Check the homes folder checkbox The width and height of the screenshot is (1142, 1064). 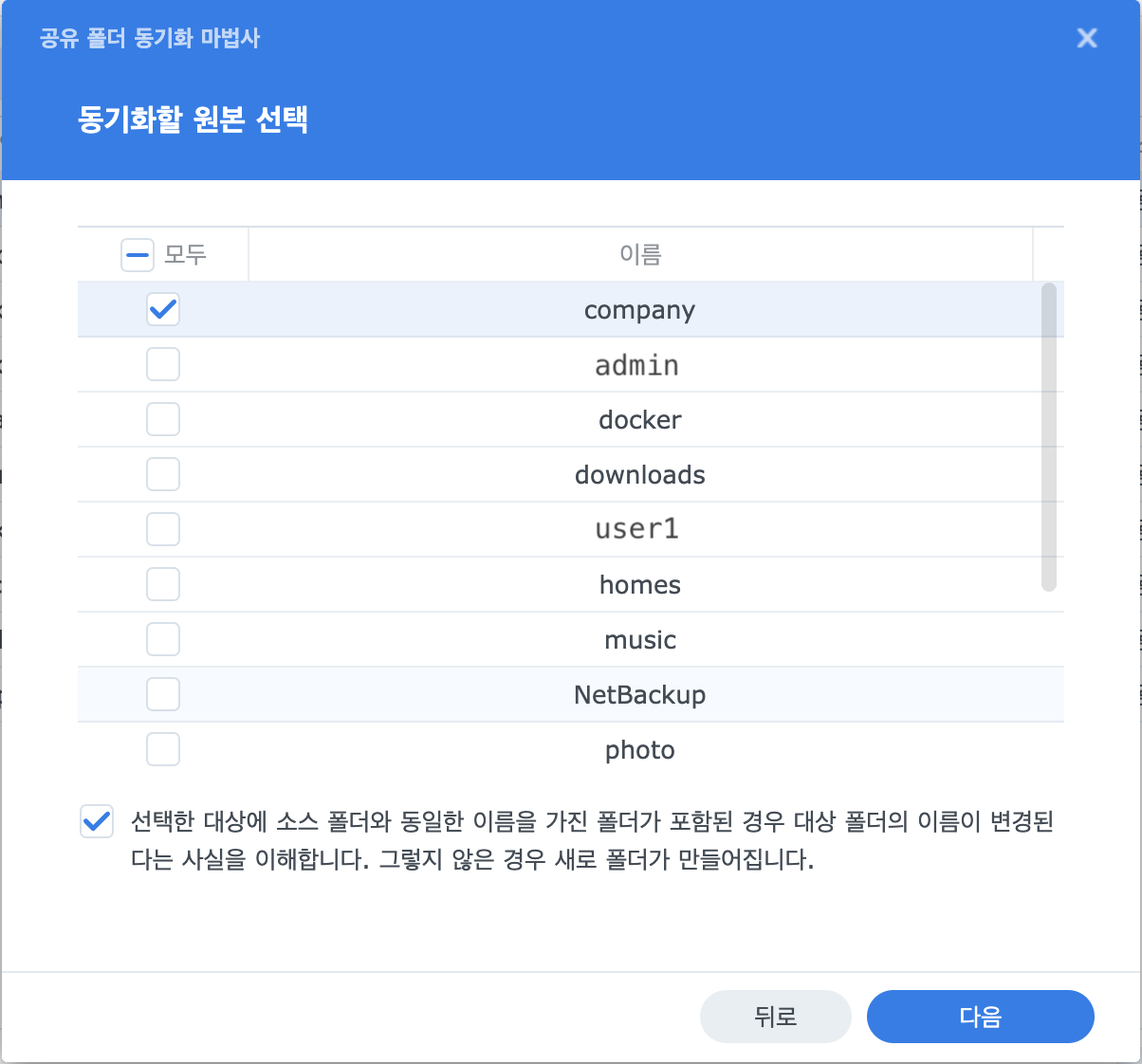pos(163,584)
